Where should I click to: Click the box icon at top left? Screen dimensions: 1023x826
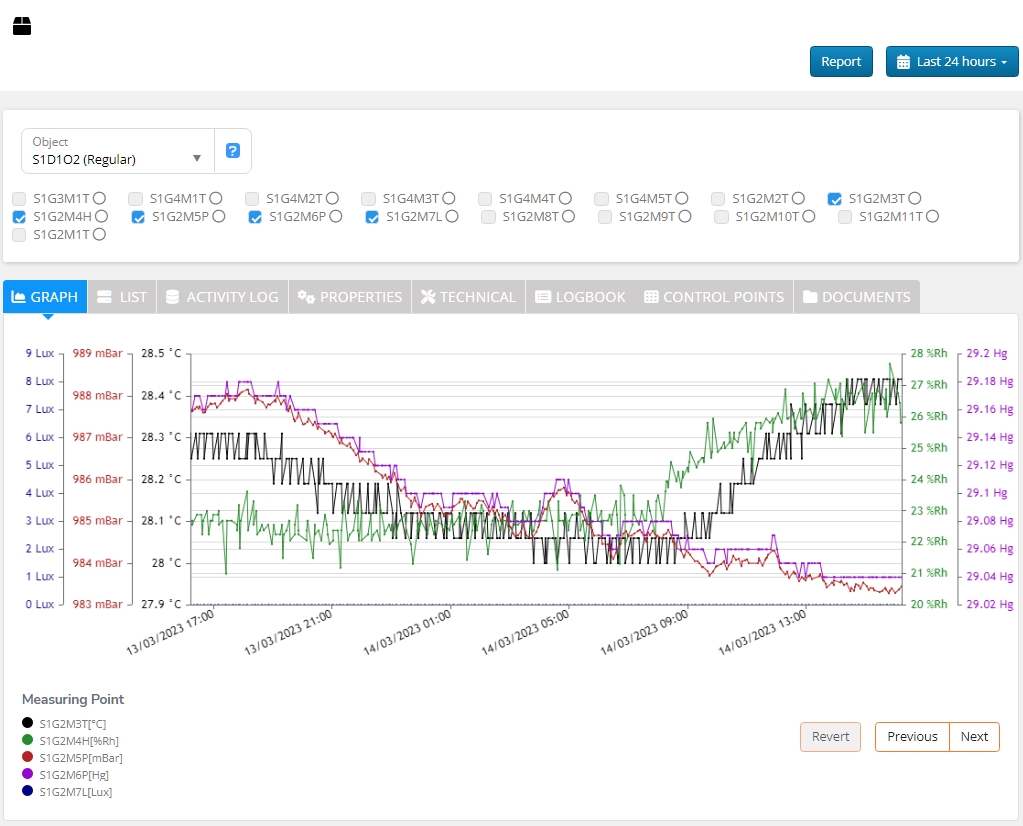point(22,26)
